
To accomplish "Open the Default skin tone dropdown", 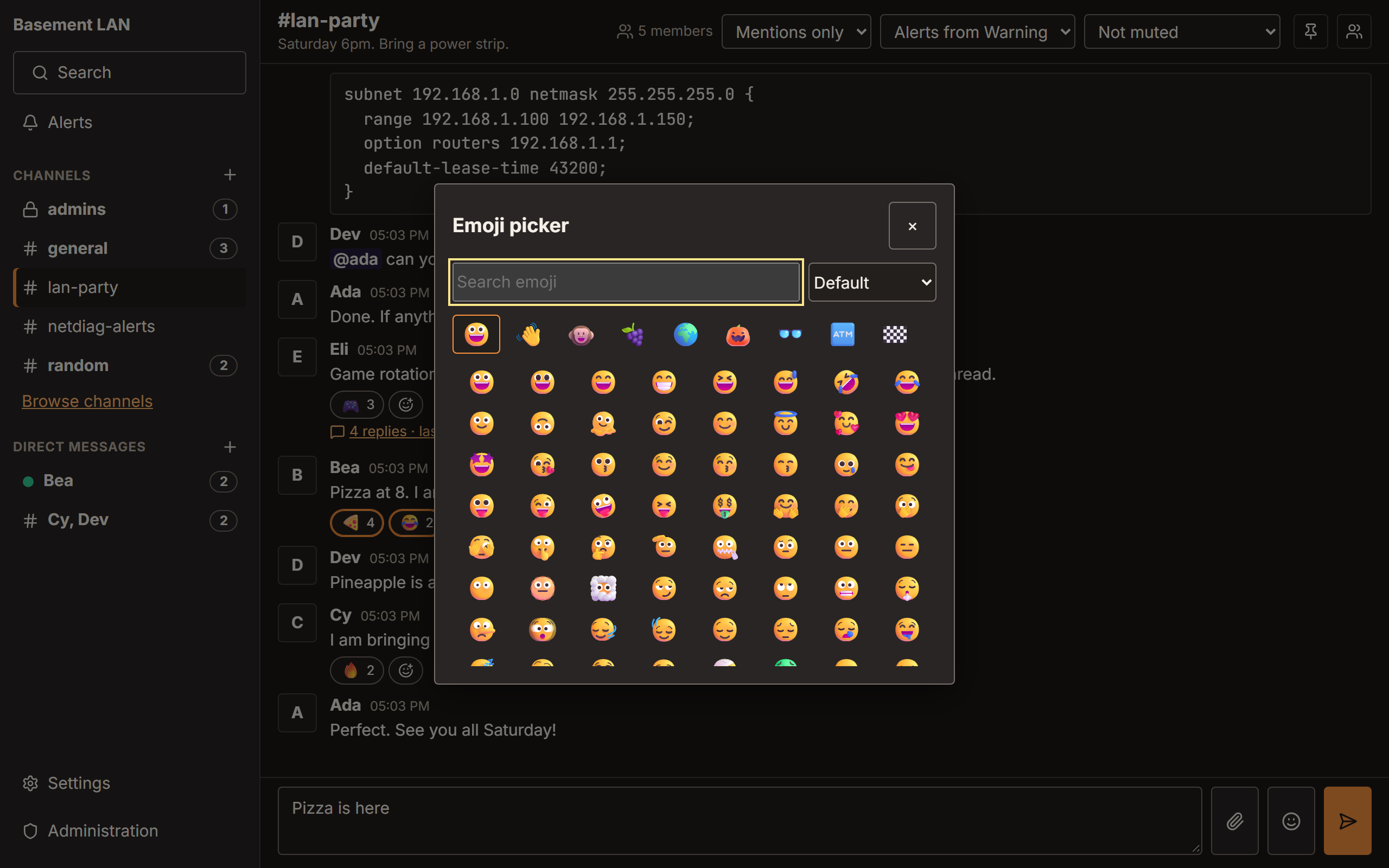I will click(872, 282).
